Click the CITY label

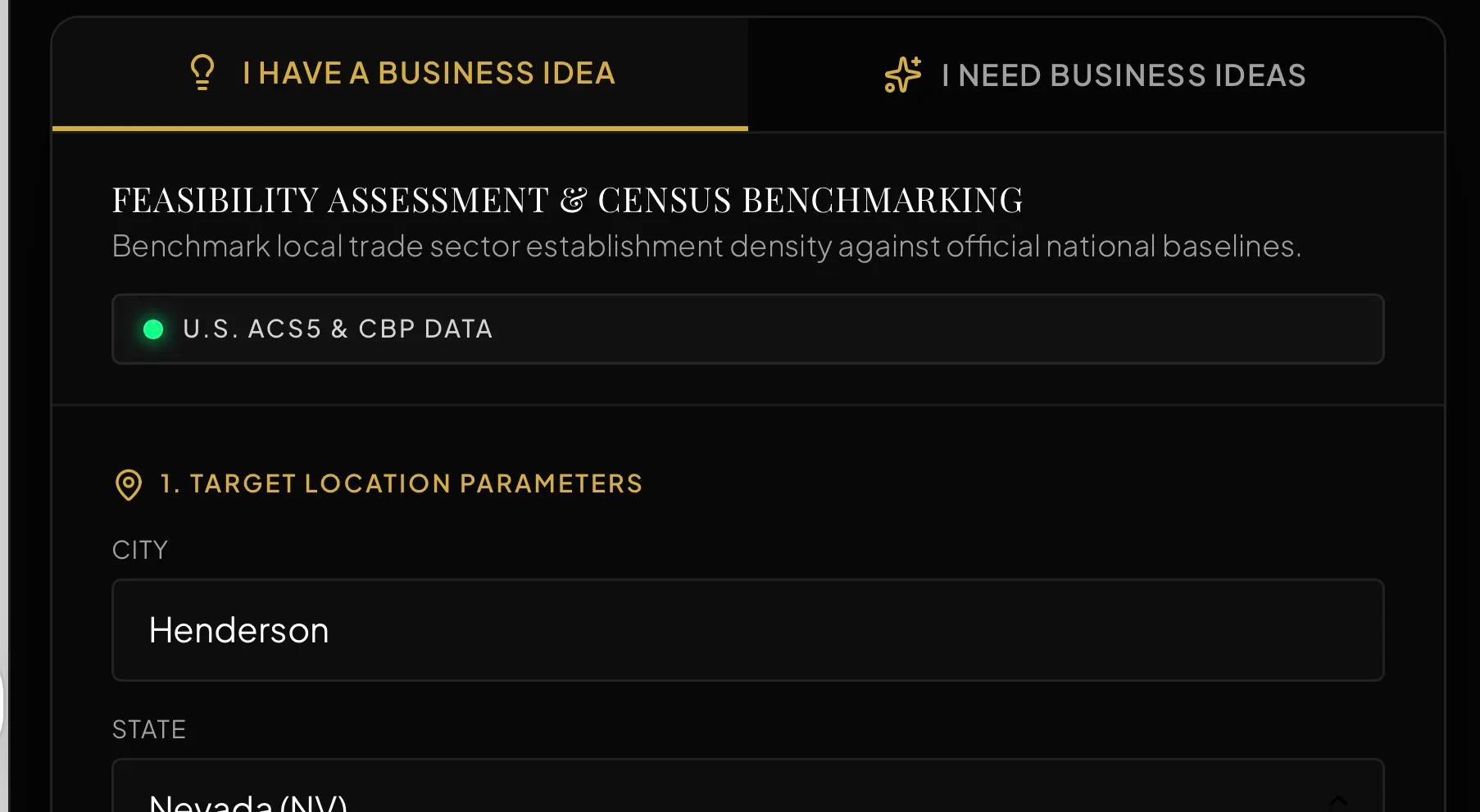[140, 550]
